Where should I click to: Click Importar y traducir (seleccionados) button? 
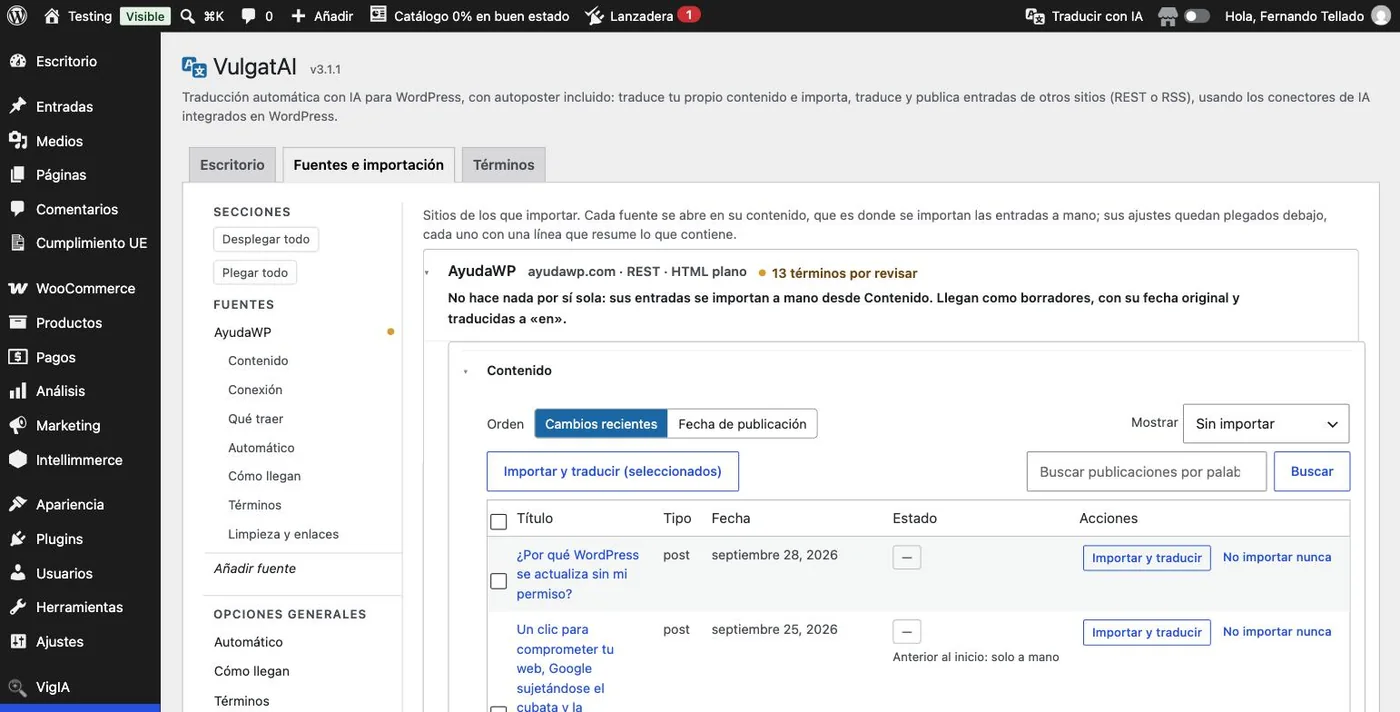pos(613,471)
